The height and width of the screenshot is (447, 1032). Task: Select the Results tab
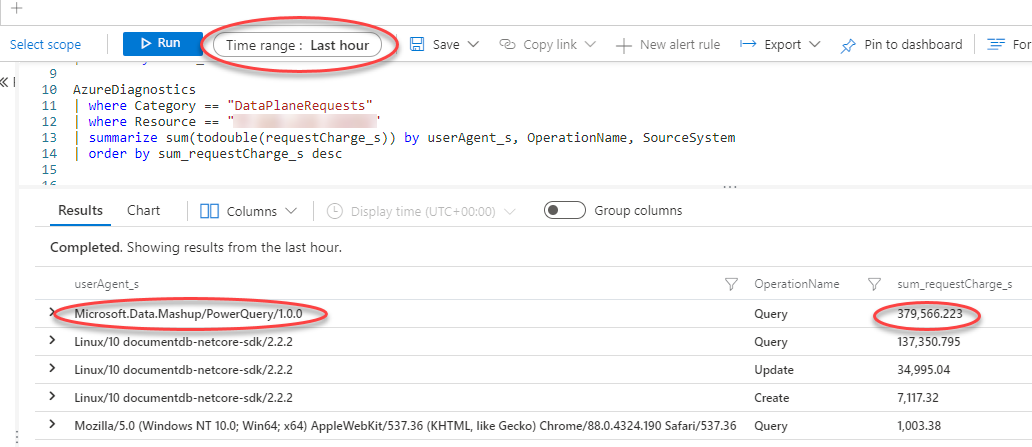tap(80, 211)
